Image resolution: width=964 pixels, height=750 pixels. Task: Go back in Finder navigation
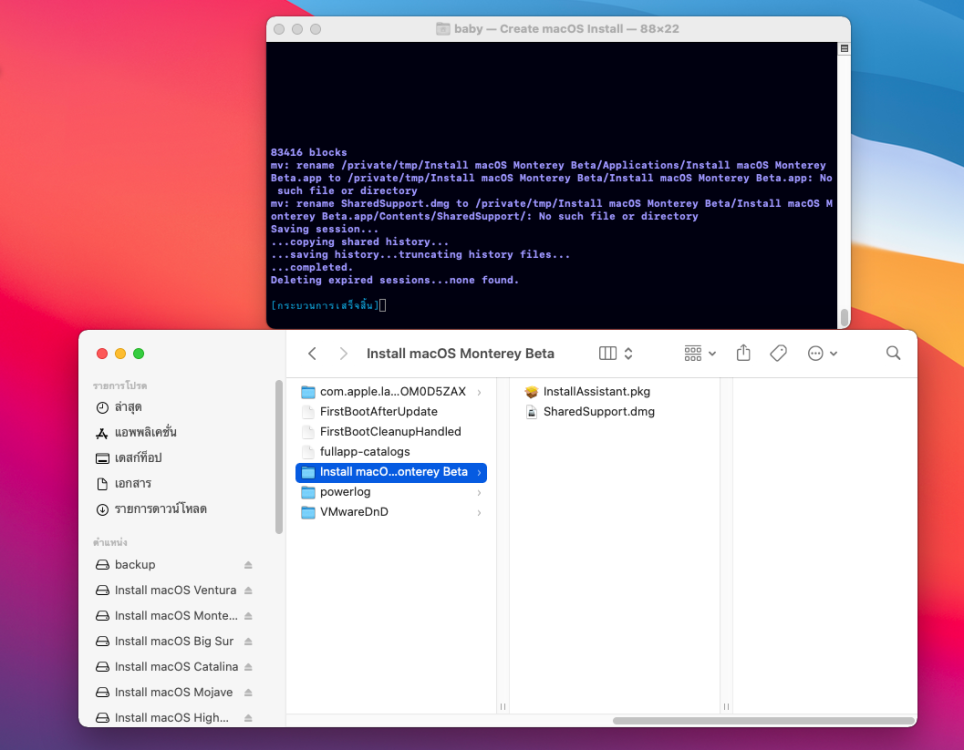[312, 353]
